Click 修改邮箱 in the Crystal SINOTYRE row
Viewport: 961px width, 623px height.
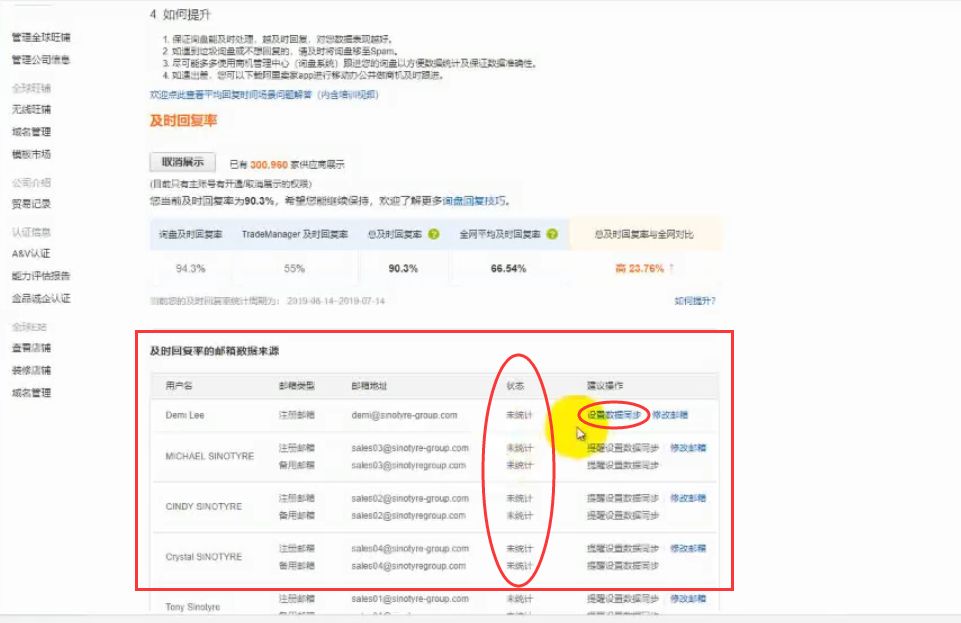click(688, 548)
